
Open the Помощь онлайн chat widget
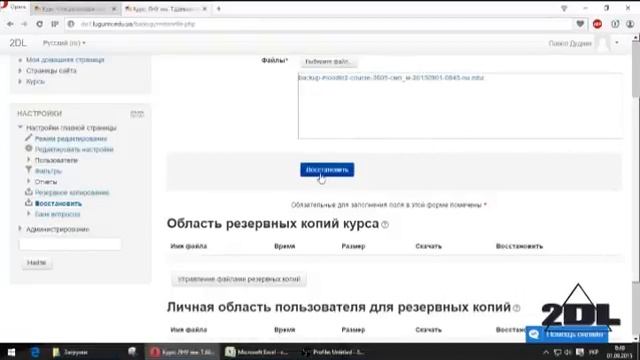point(567,334)
